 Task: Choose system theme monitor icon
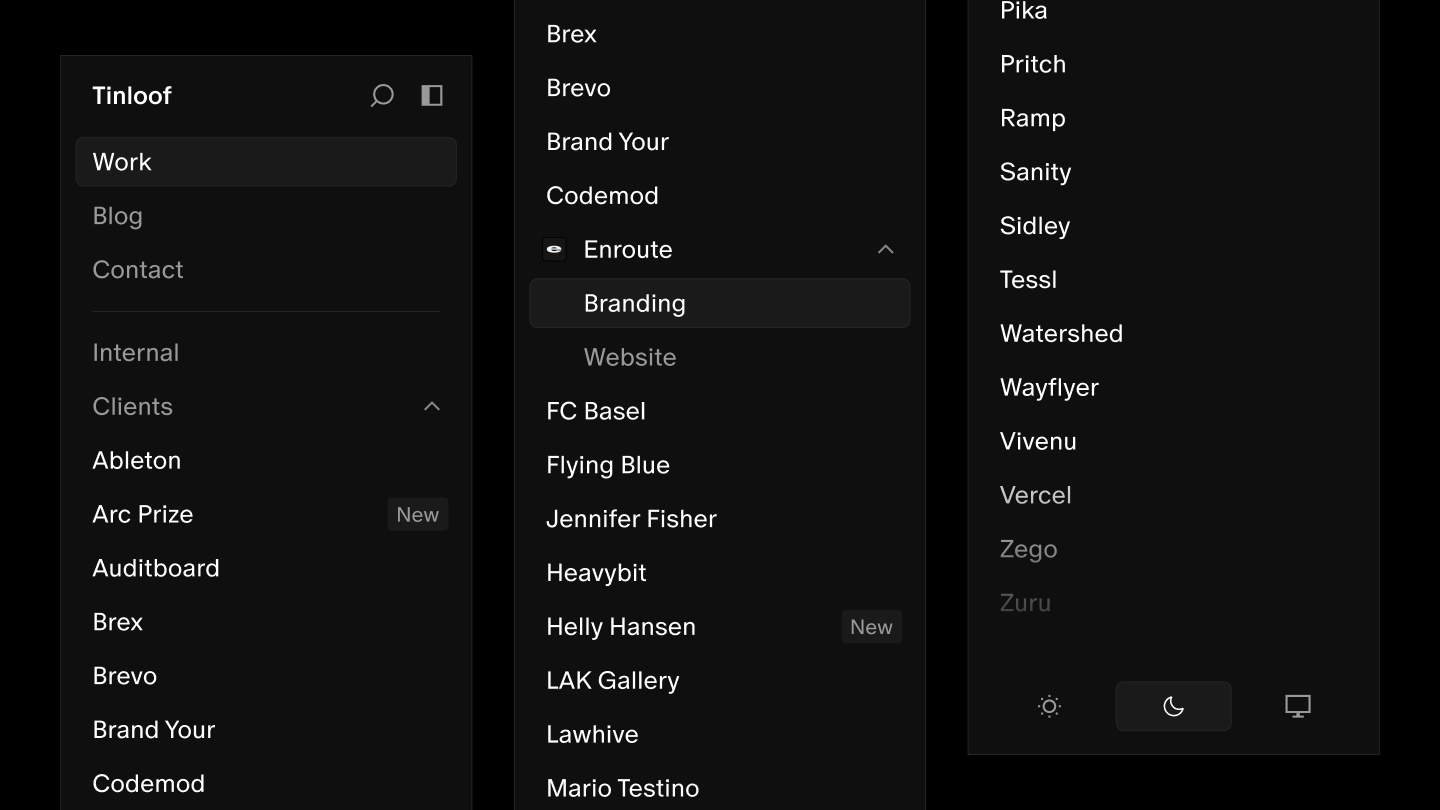(x=1297, y=706)
